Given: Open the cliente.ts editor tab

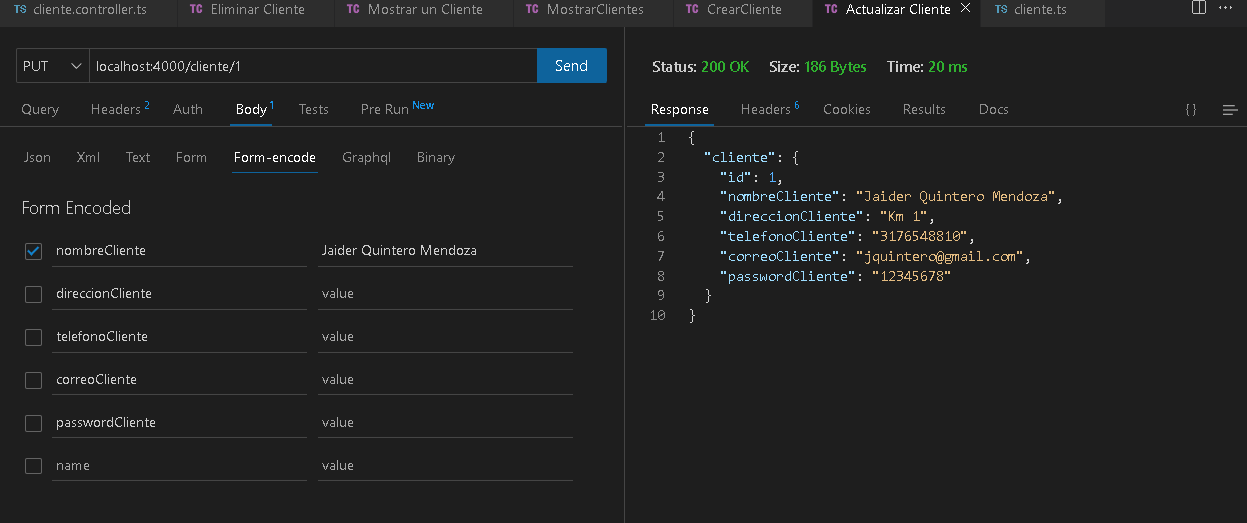Looking at the screenshot, I should pos(1039,9).
